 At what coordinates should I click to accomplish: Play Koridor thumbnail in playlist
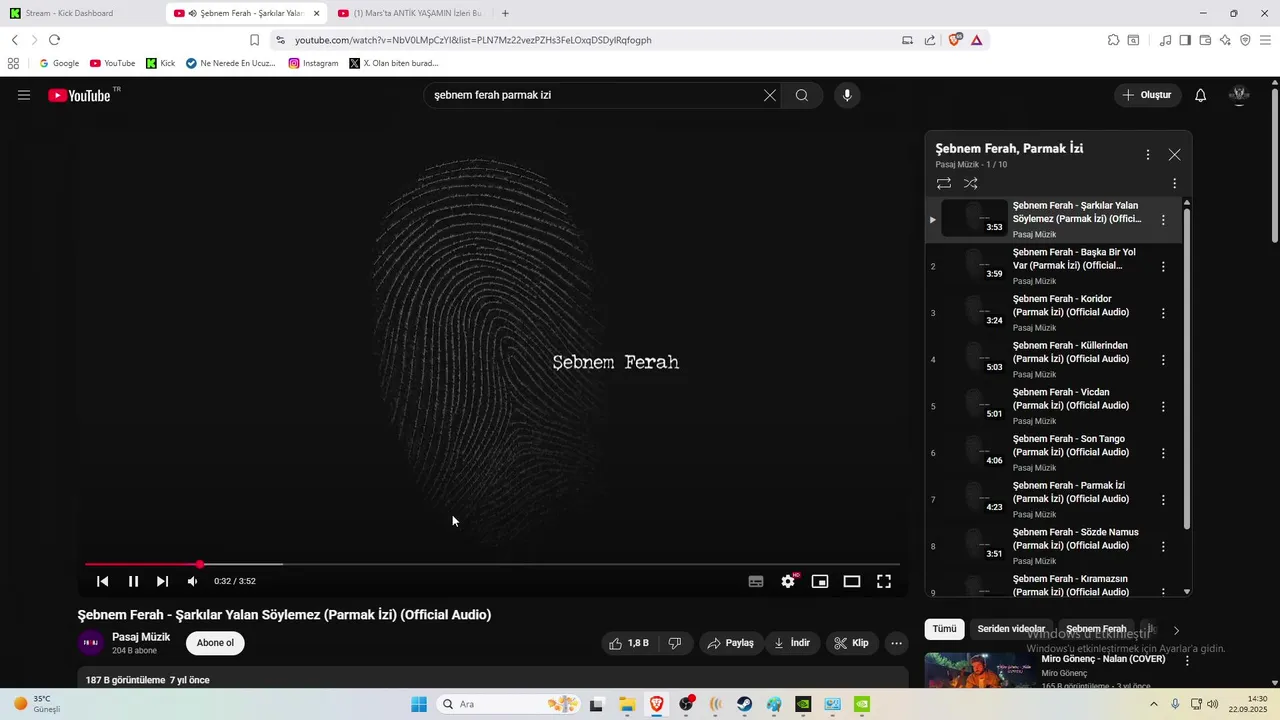coord(975,313)
